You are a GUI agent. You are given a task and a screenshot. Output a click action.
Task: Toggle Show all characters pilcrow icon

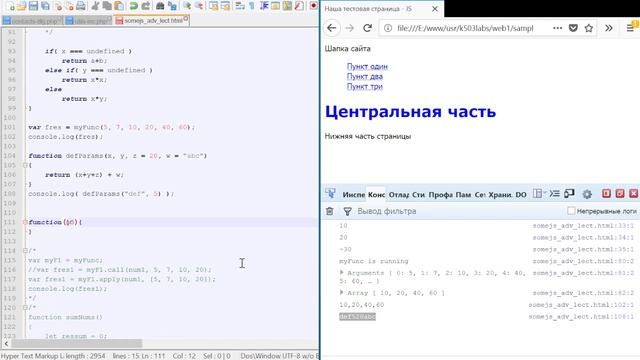(x=251, y=6)
